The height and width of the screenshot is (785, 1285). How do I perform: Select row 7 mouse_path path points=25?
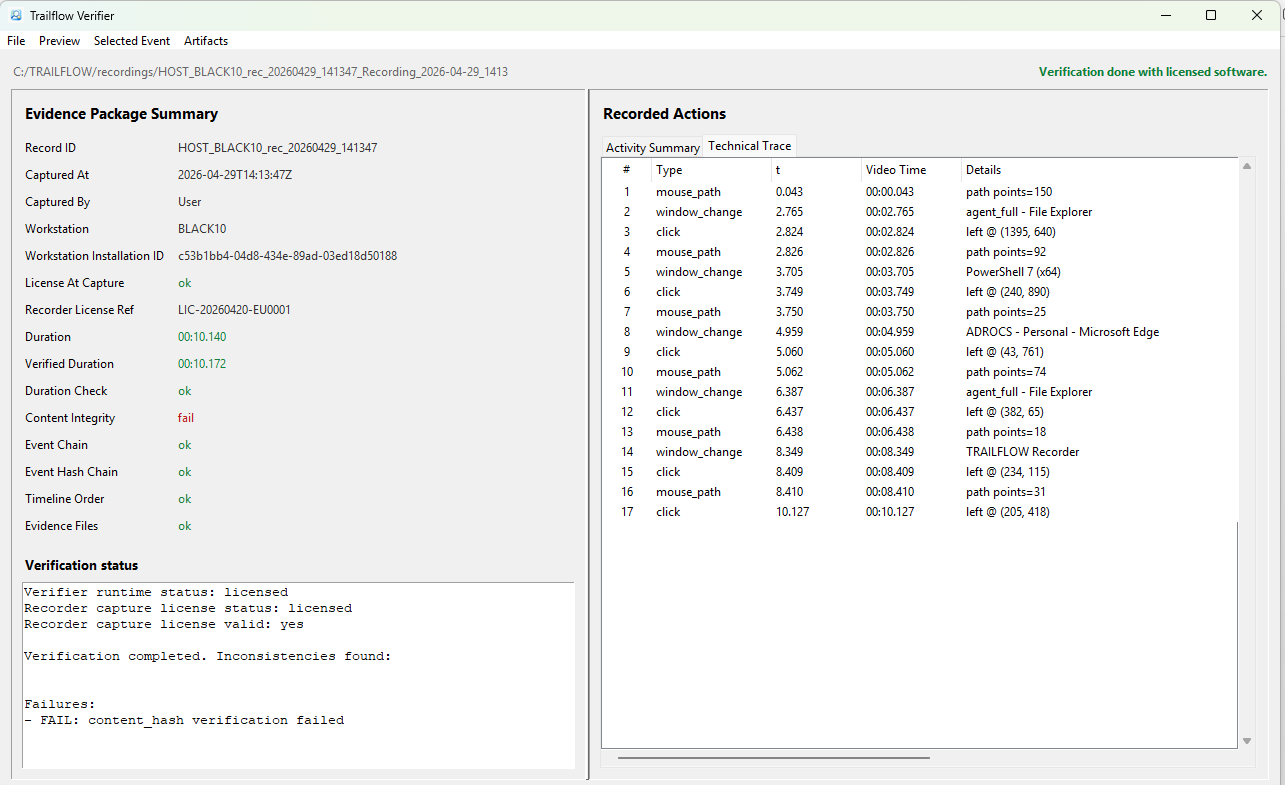pos(920,312)
